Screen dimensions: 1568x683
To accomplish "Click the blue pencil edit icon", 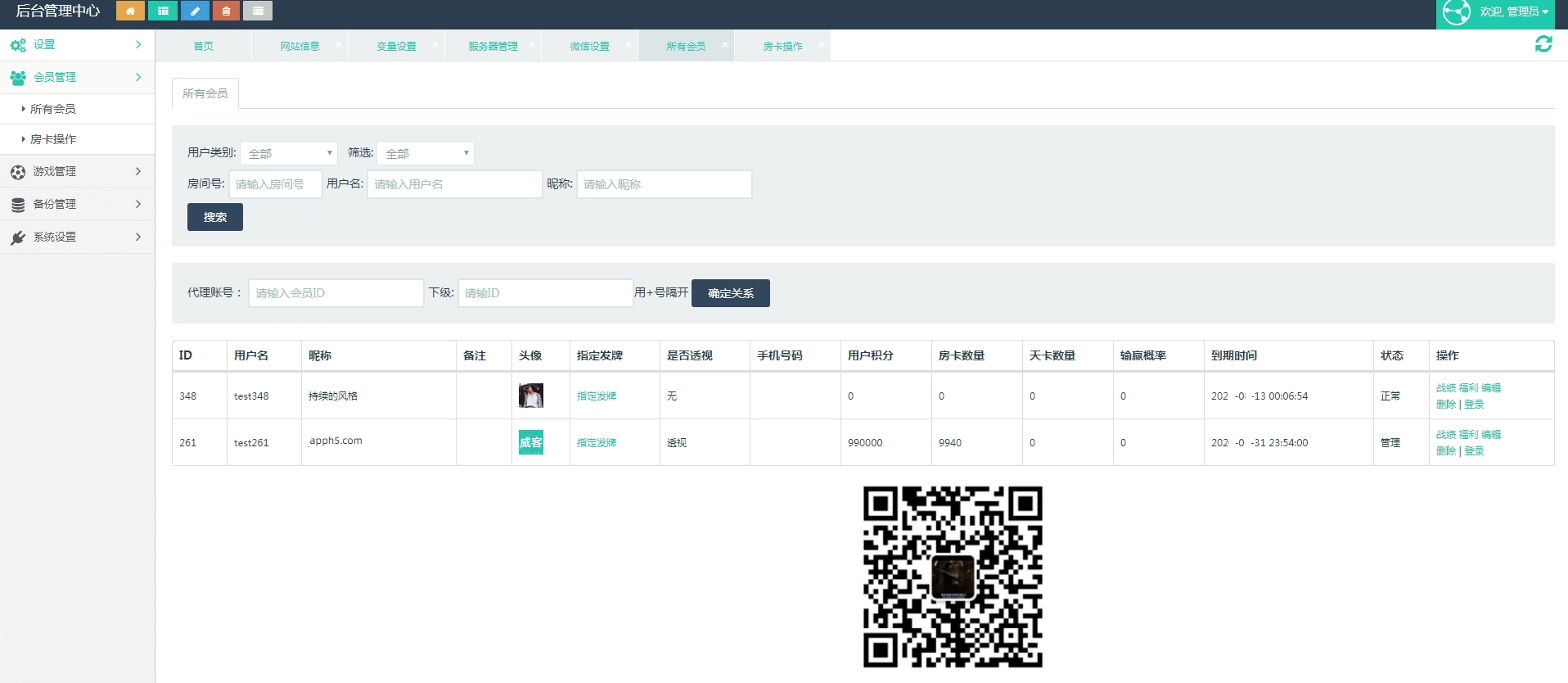I will click(194, 11).
